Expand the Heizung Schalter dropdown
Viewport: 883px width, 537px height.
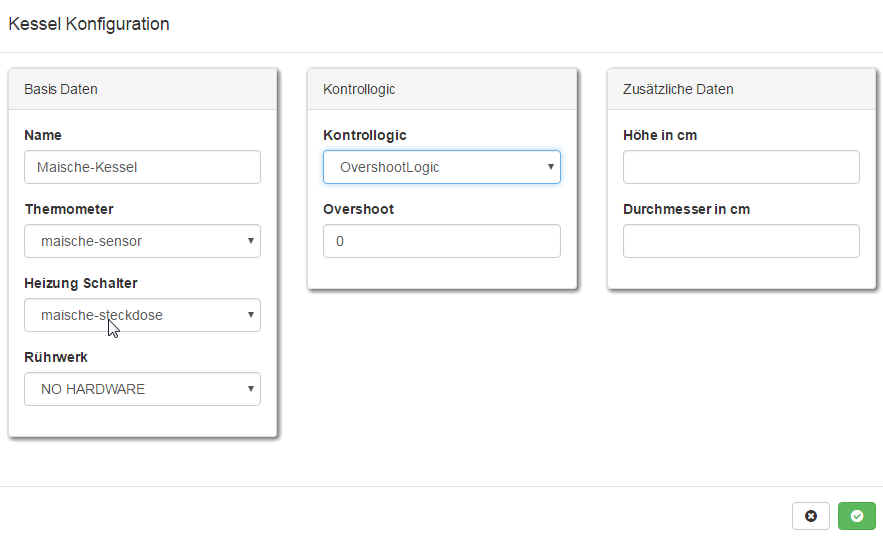coord(142,315)
